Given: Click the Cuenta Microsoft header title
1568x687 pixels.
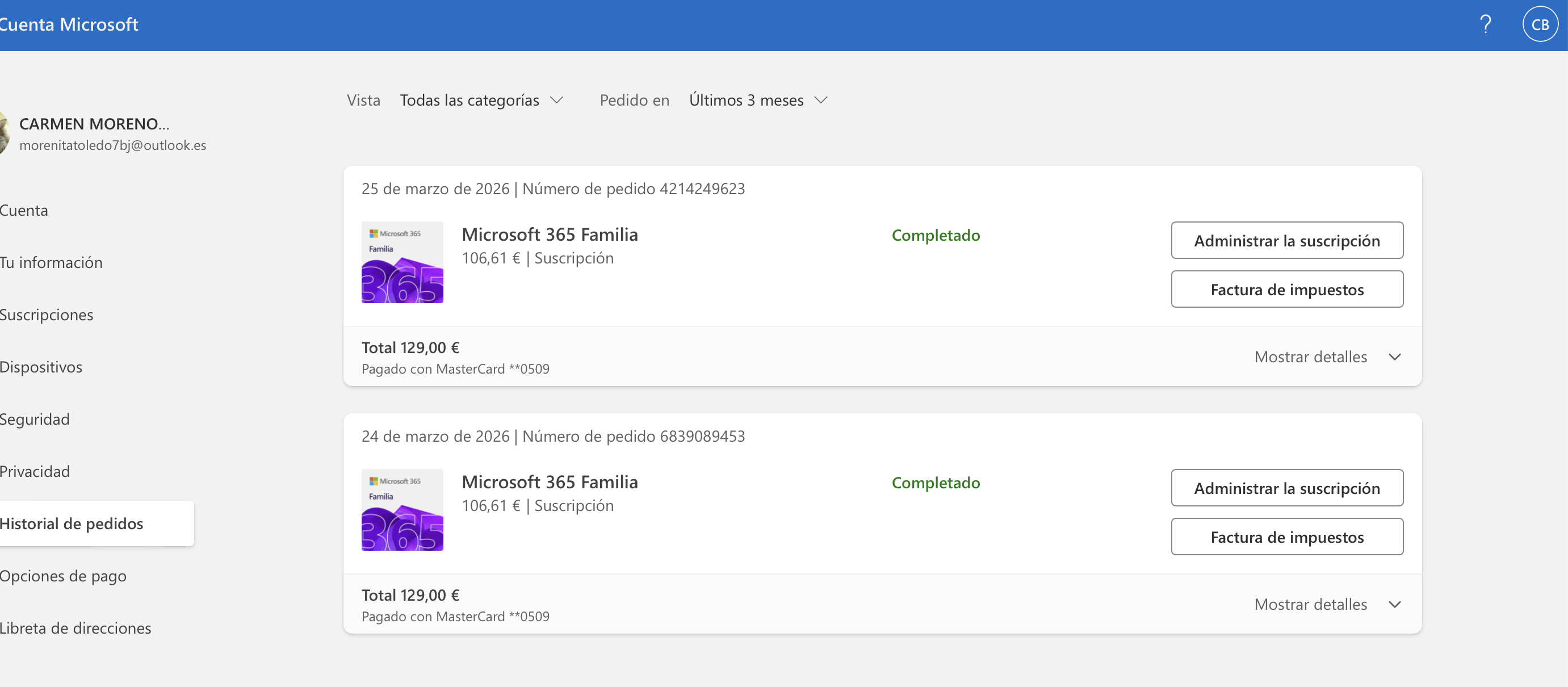Looking at the screenshot, I should (69, 24).
